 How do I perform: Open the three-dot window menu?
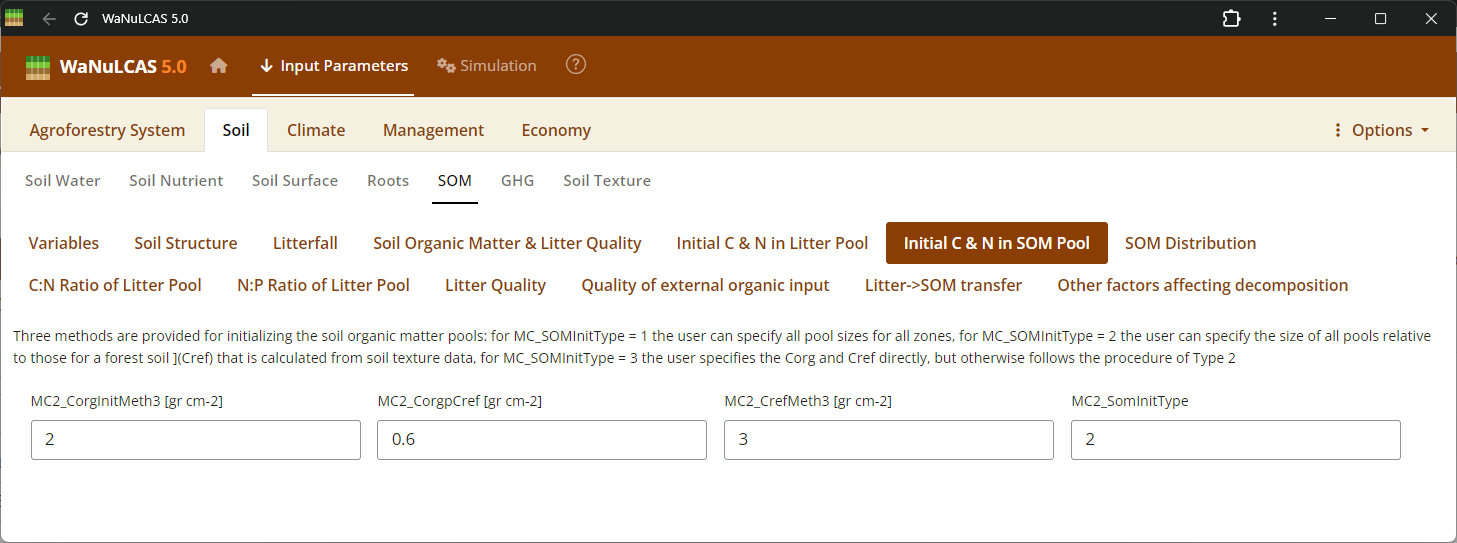[x=1275, y=19]
